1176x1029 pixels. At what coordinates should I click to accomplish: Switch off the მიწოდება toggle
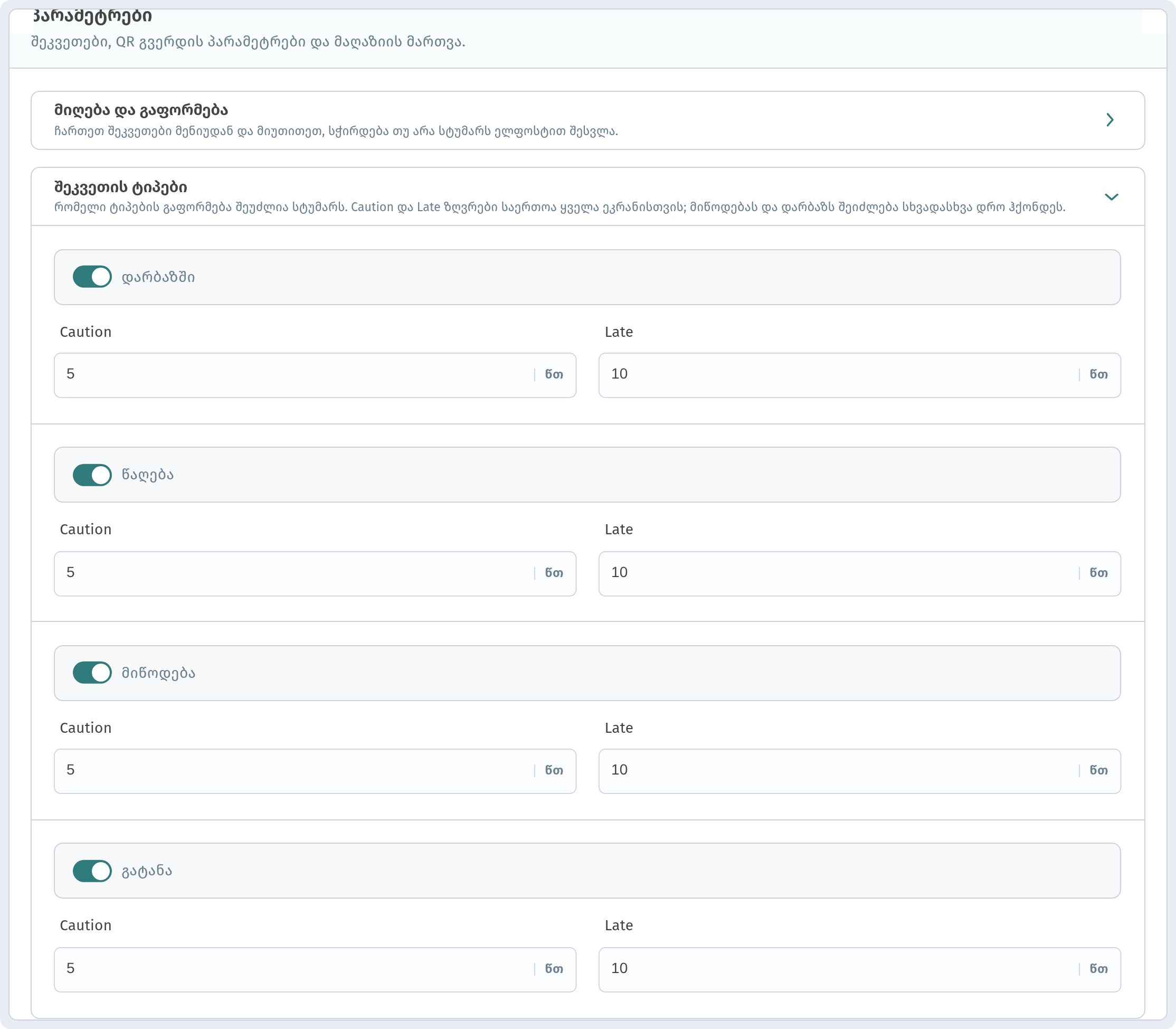click(x=92, y=673)
